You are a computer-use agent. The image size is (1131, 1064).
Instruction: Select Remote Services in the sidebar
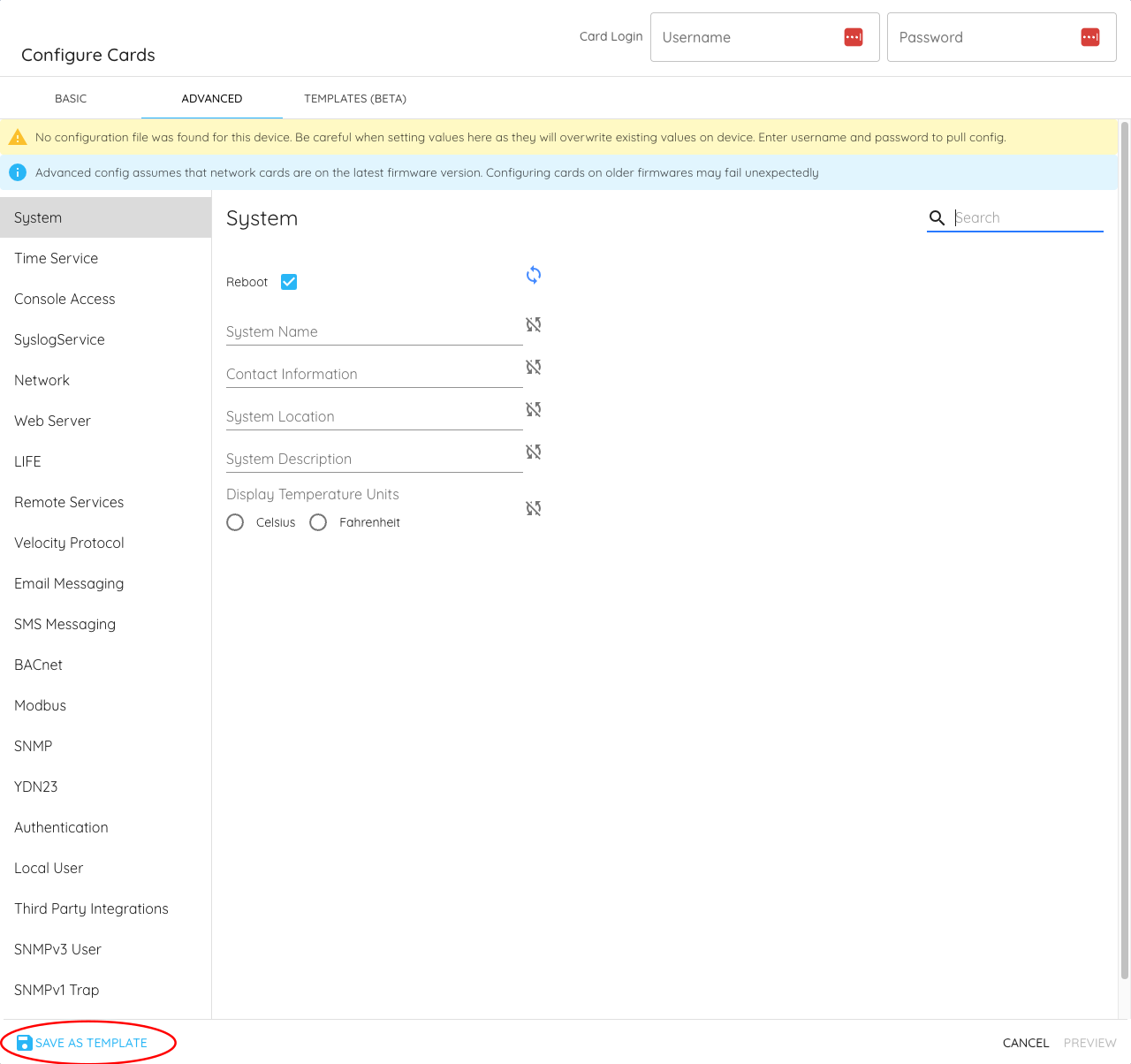[x=106, y=502]
